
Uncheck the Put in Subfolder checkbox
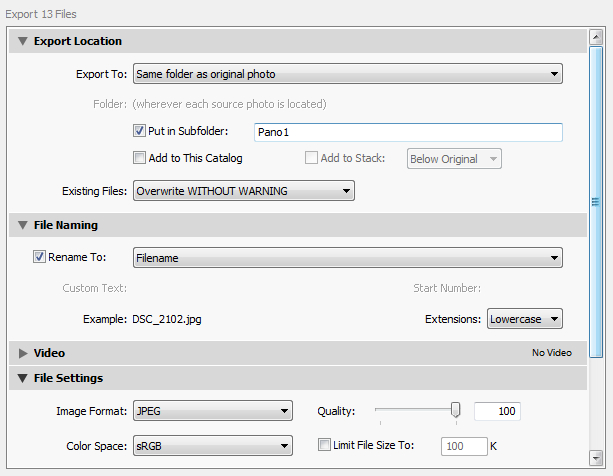(x=139, y=131)
